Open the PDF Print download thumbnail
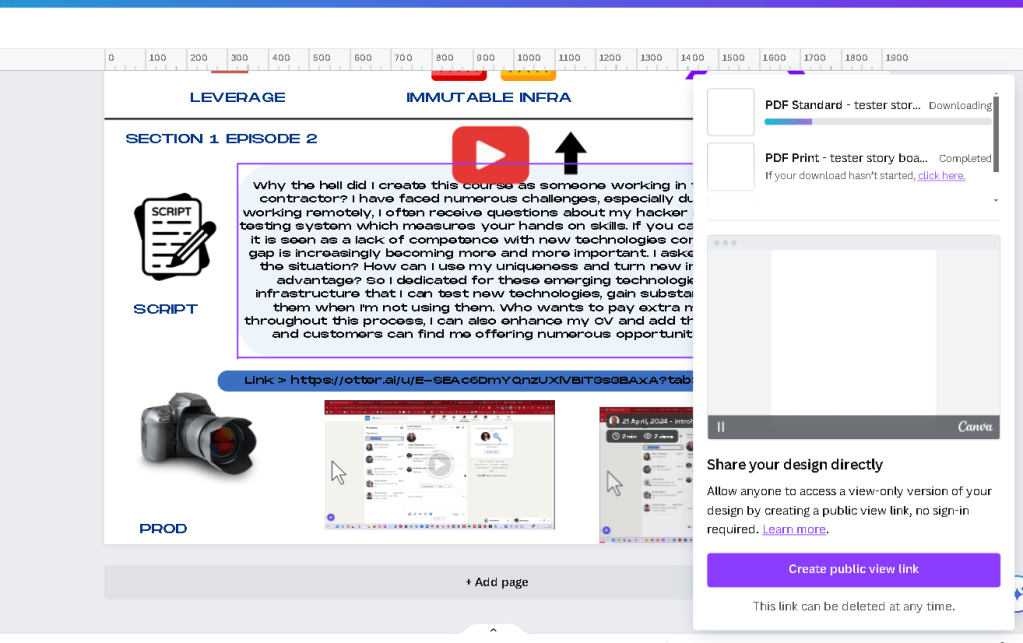 731,167
